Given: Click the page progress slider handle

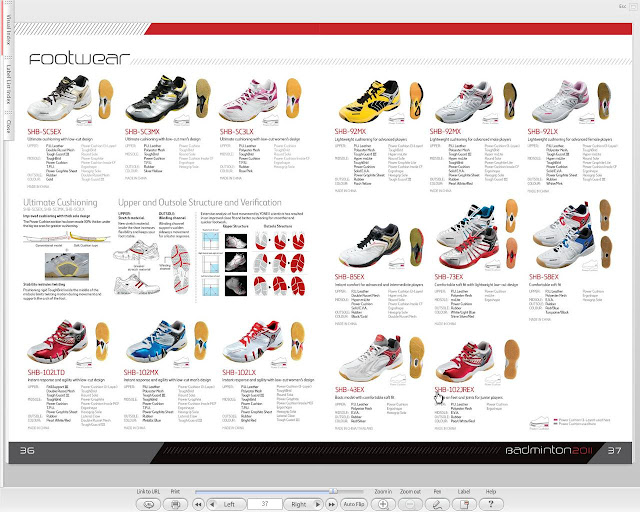Looking at the screenshot, I should (x=333, y=491).
